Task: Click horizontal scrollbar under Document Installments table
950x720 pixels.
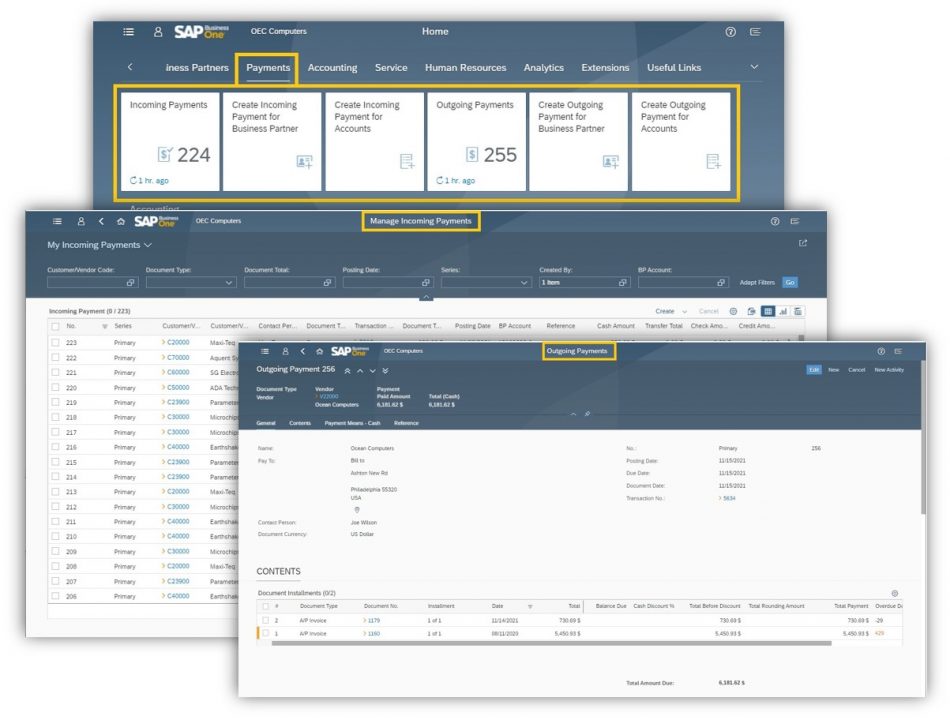Action: [x=551, y=643]
